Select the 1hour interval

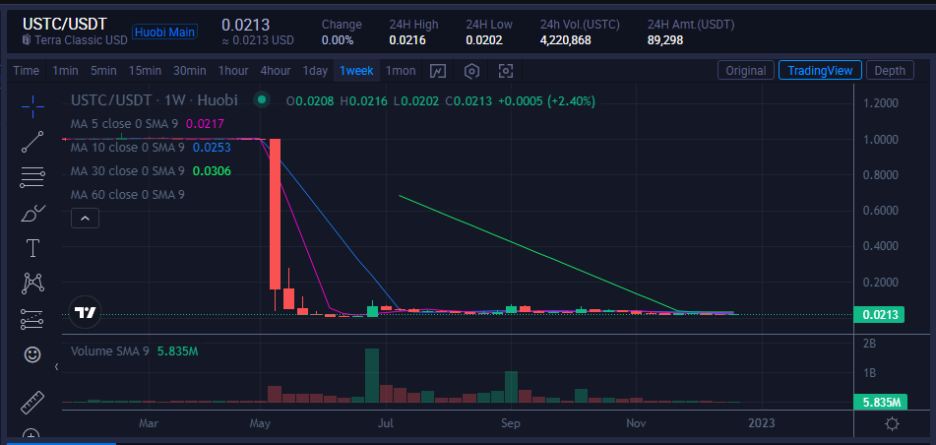tap(233, 70)
